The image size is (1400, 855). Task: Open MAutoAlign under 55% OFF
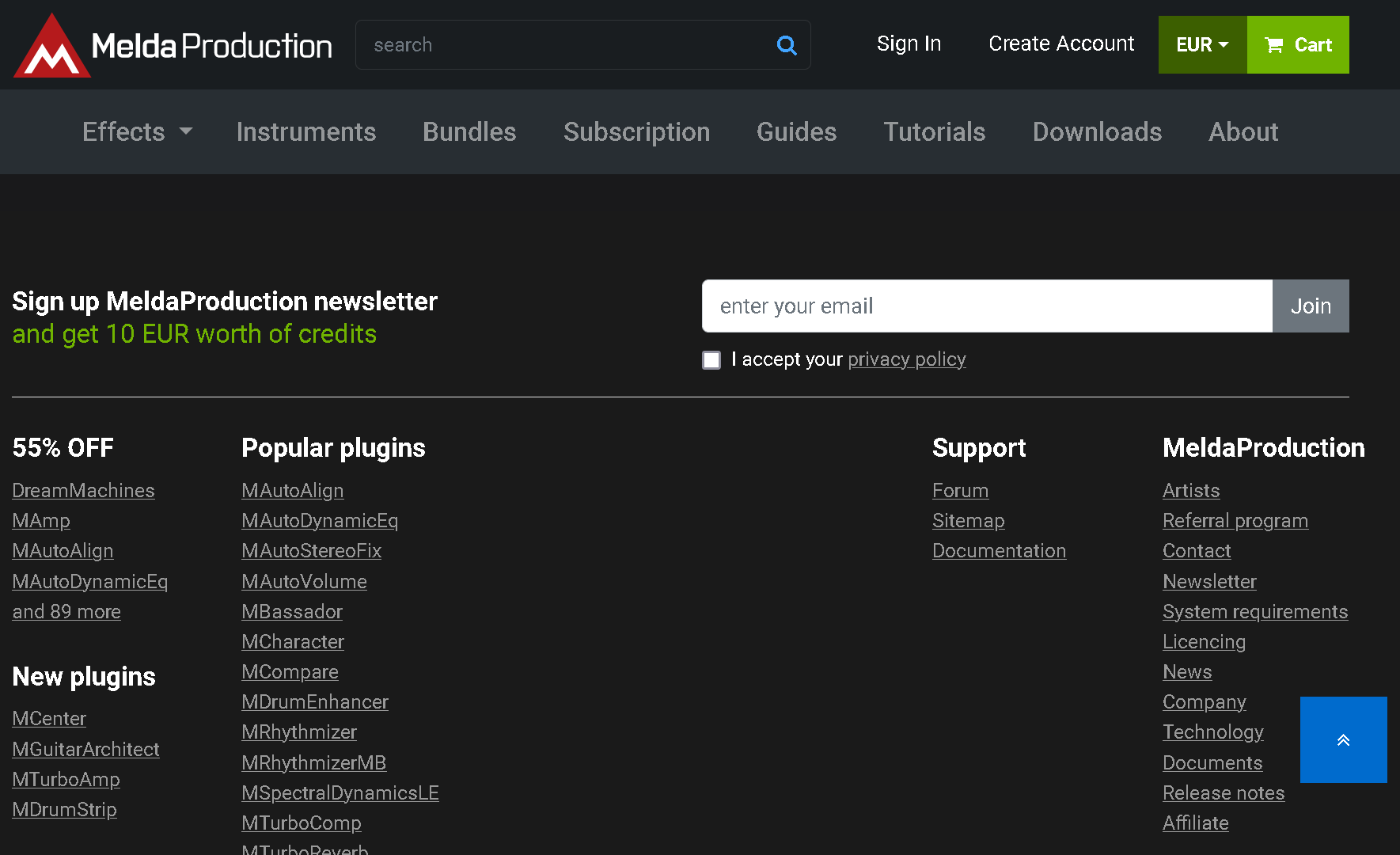63,551
